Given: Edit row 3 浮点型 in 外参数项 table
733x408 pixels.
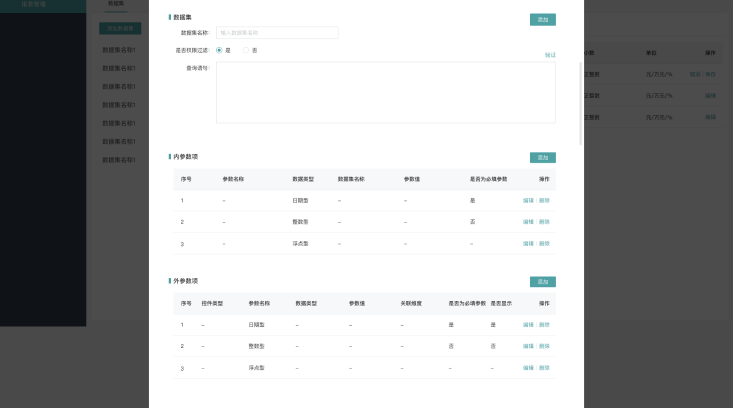Looking at the screenshot, I should click(528, 369).
